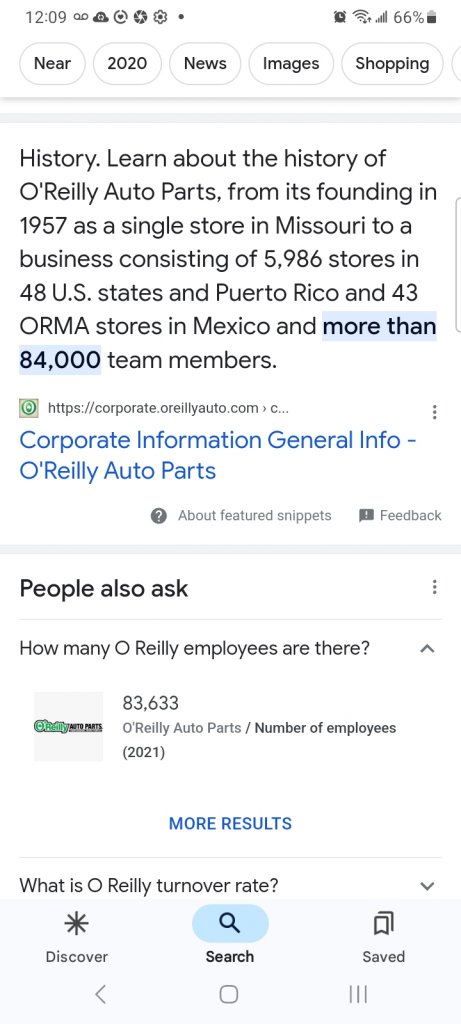Click the MORE RESULTS button
The height and width of the screenshot is (1024, 461).
(230, 824)
